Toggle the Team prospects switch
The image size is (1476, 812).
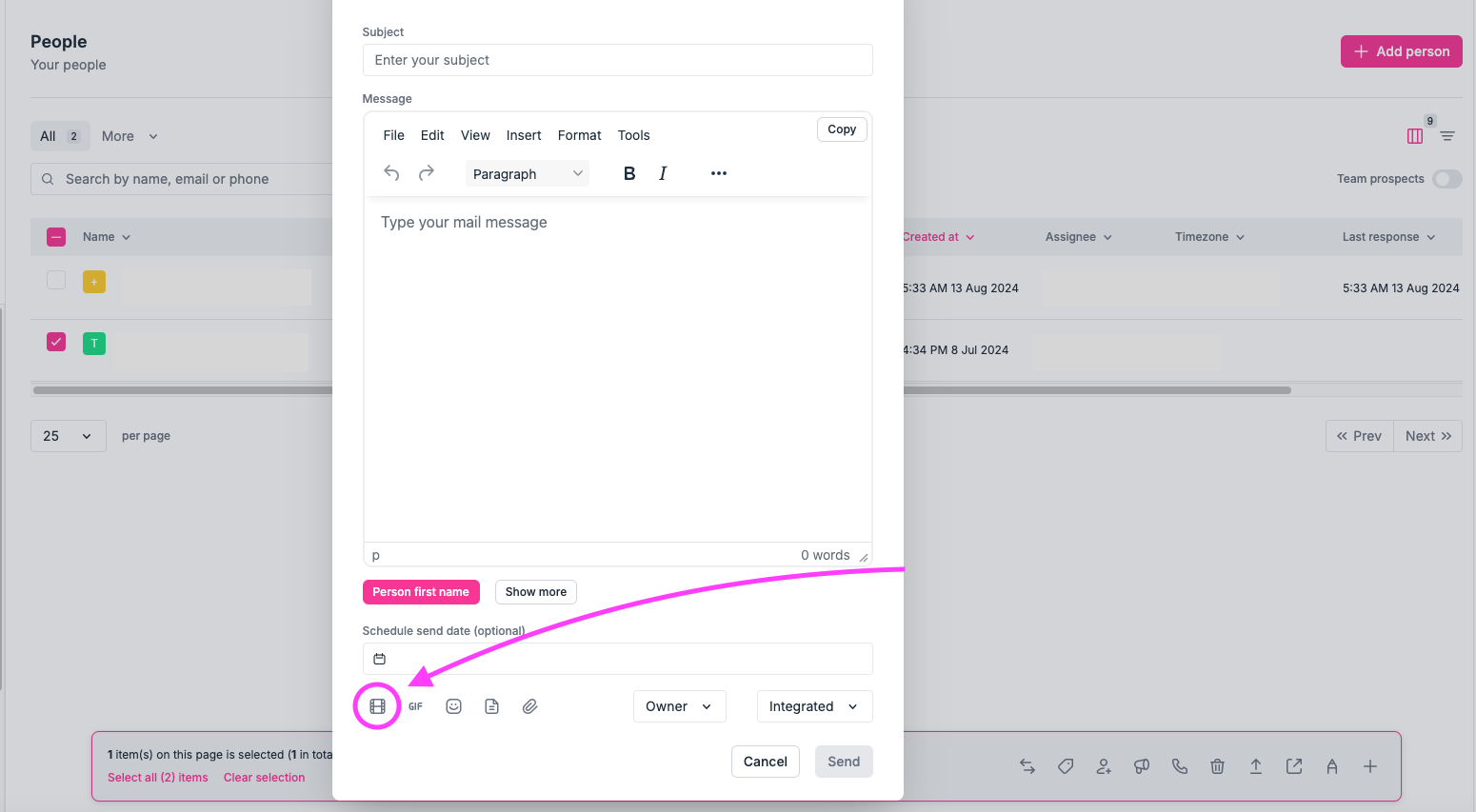pyautogui.click(x=1446, y=179)
